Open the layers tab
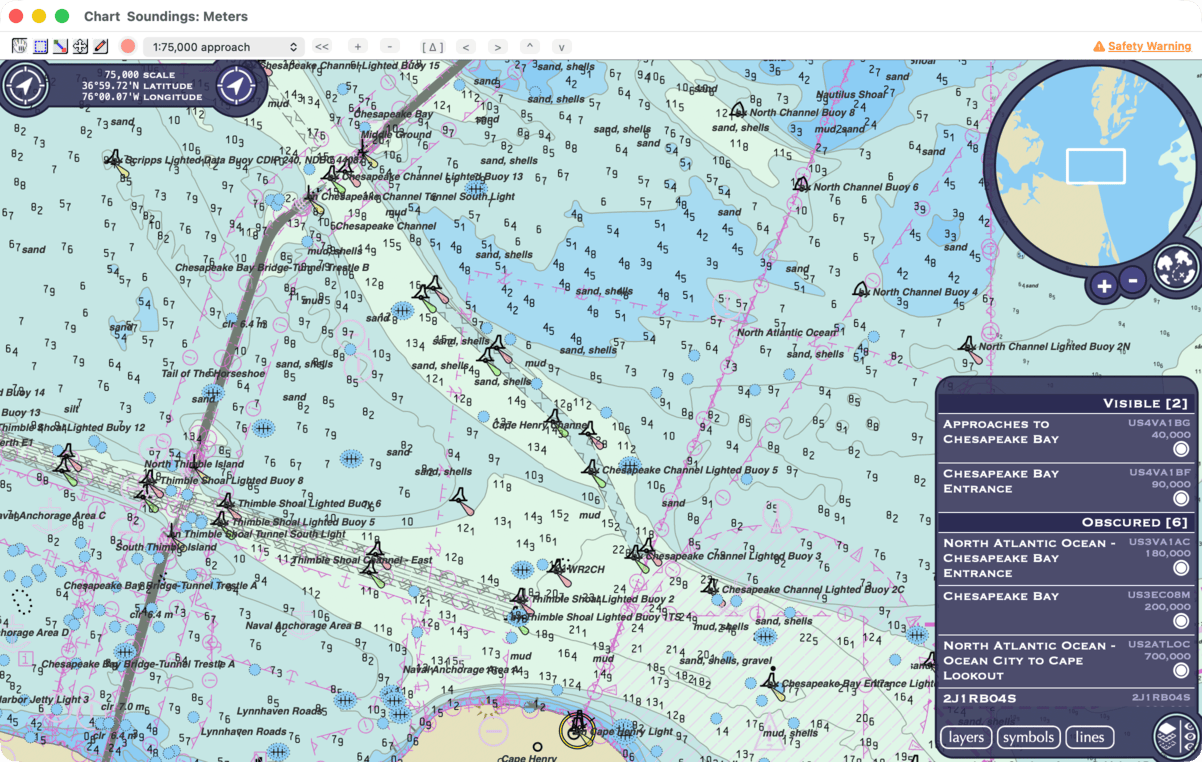Image resolution: width=1202 pixels, height=762 pixels. [966, 737]
